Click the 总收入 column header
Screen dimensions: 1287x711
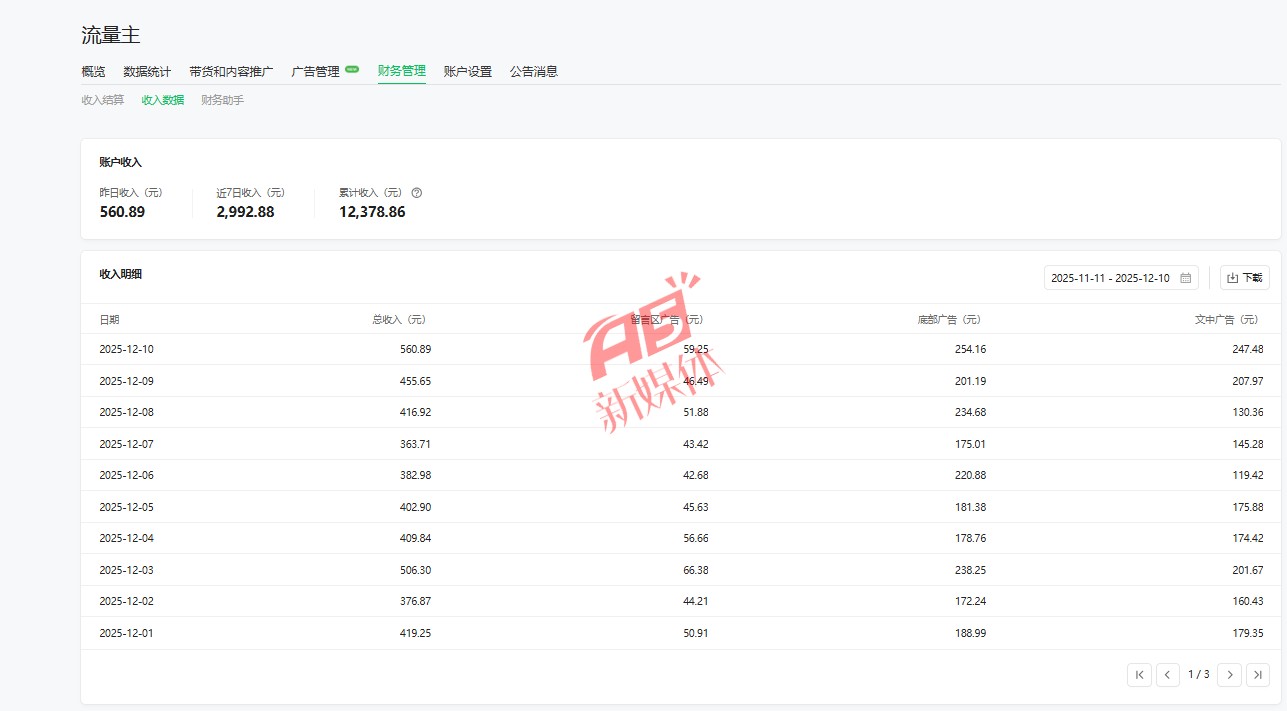pos(398,320)
